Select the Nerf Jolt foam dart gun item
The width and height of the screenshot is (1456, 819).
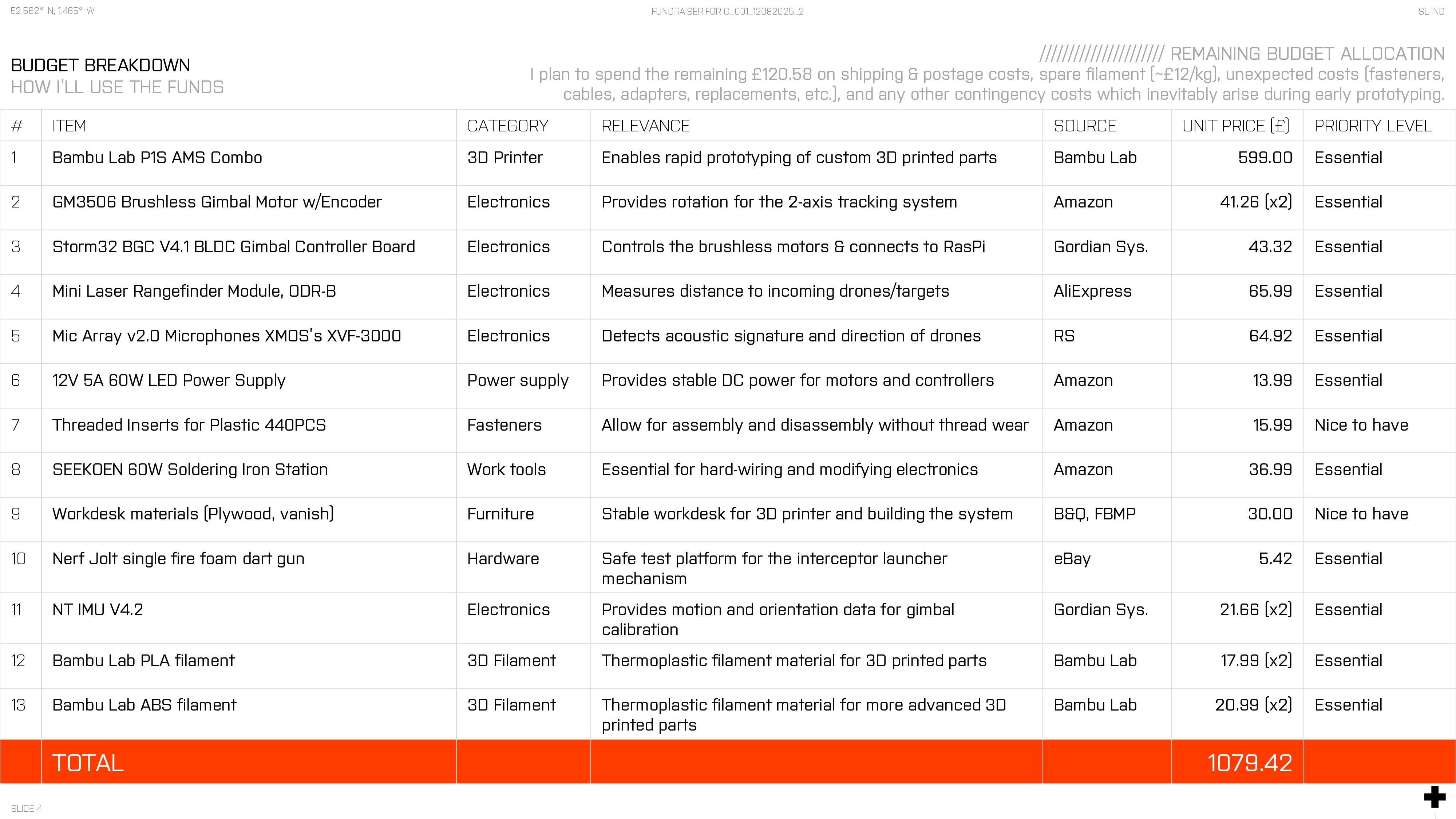pos(178,558)
